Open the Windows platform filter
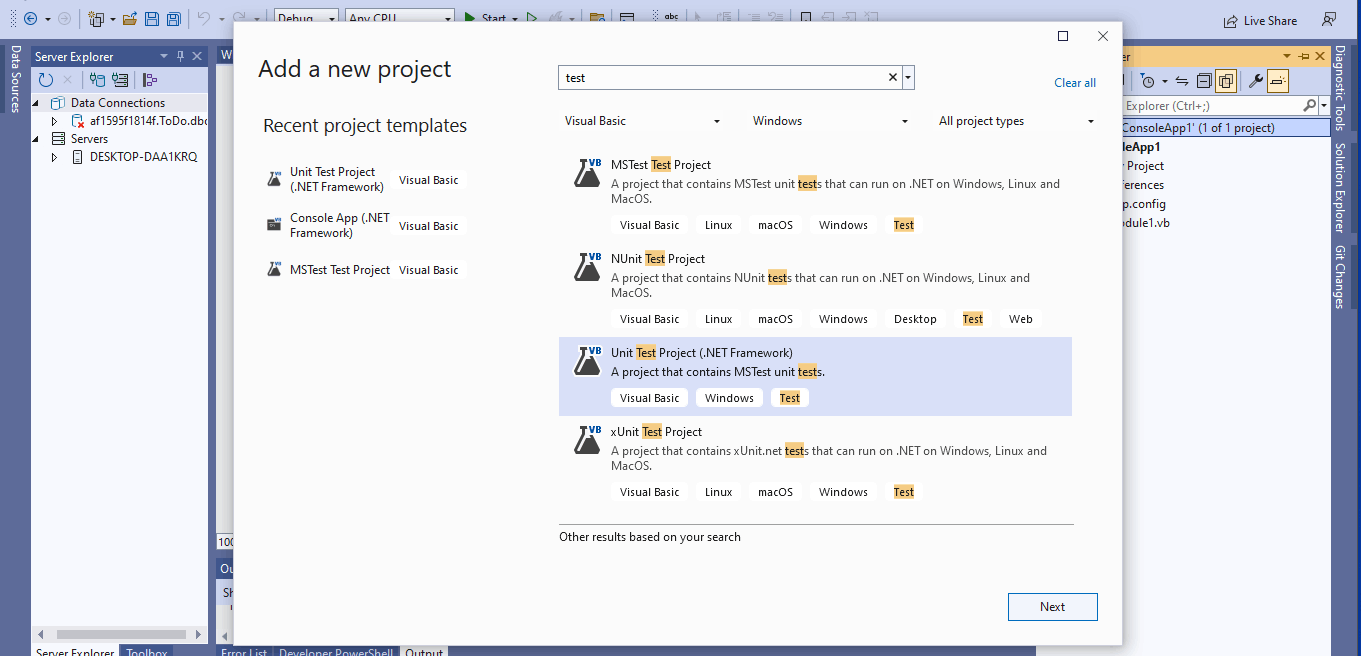The image size is (1361, 656). [829, 121]
